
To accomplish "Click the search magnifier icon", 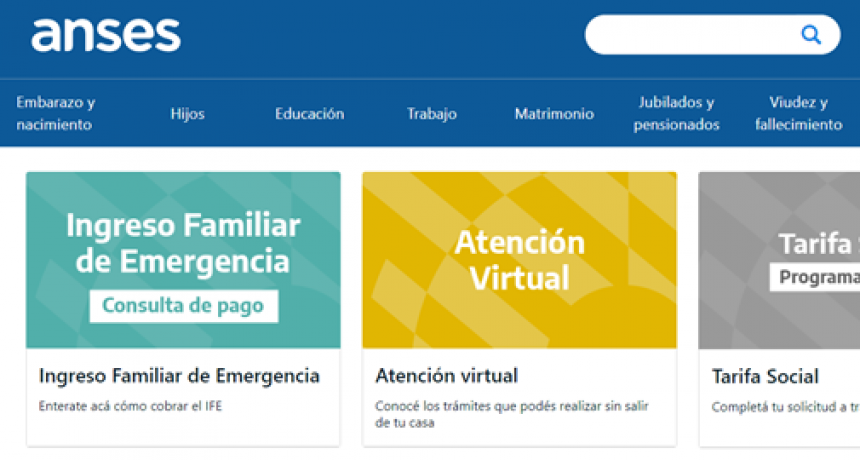I will click(811, 35).
